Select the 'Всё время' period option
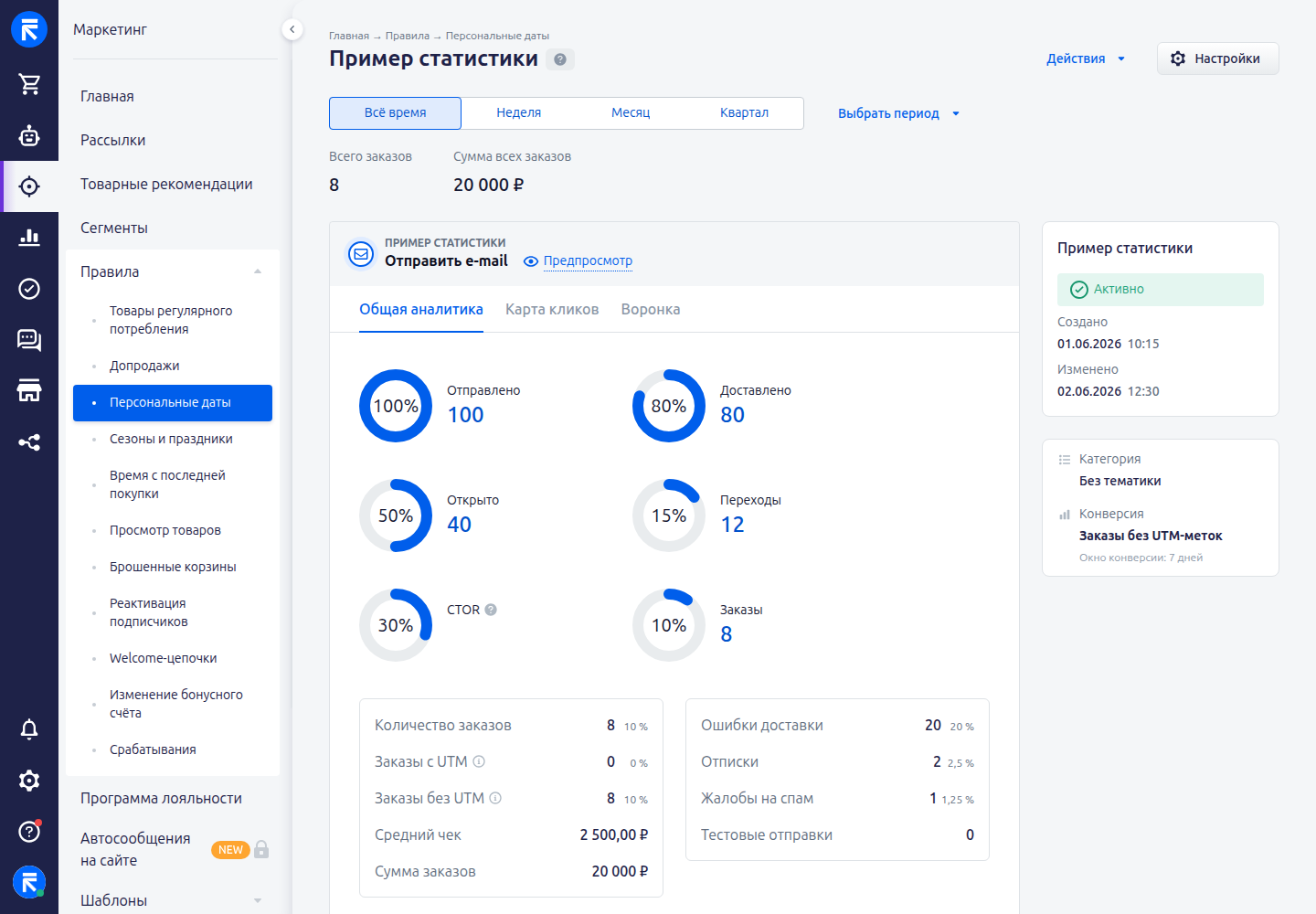Image resolution: width=1316 pixels, height=914 pixels. 395,113
